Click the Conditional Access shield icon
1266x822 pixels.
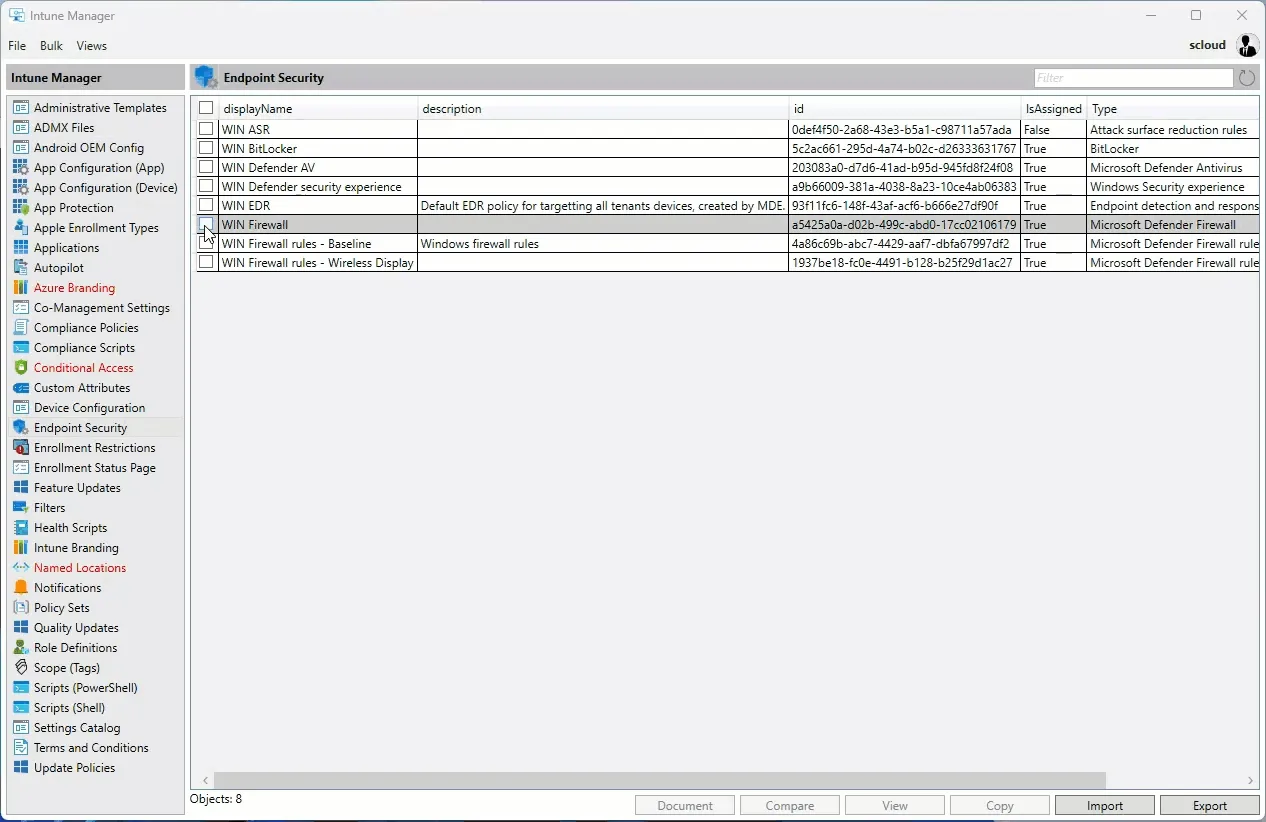[x=20, y=368]
